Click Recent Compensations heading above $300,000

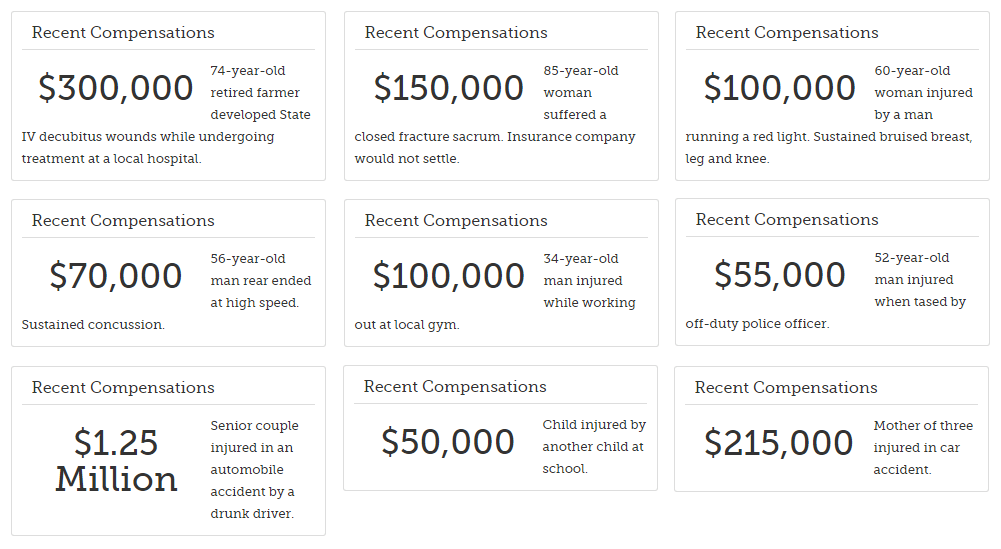123,33
